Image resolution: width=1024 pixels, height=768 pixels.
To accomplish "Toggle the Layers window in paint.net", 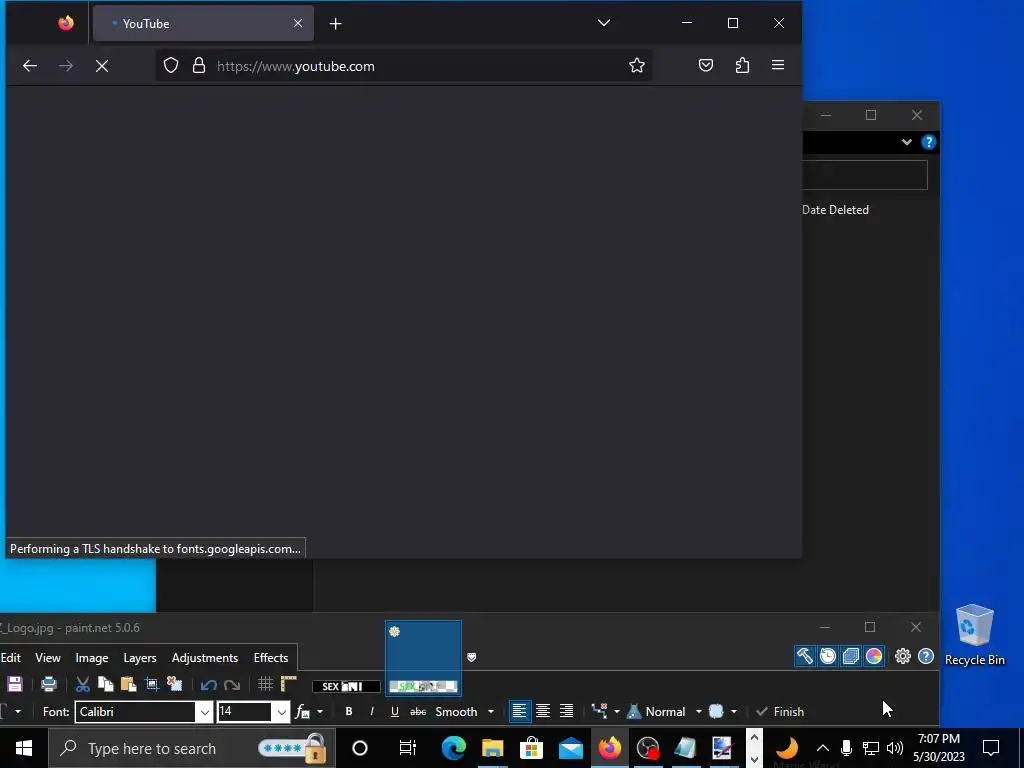I will [x=850, y=656].
